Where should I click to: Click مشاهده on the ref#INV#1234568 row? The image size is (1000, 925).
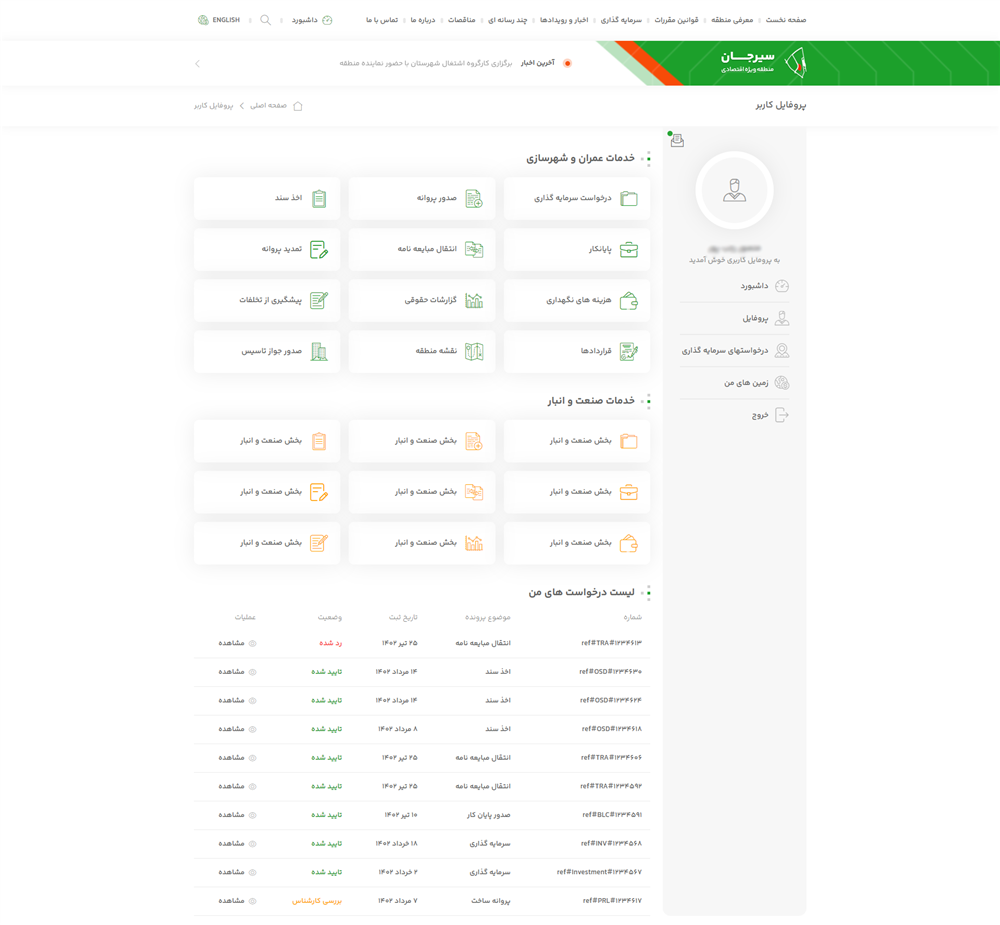click(232, 843)
